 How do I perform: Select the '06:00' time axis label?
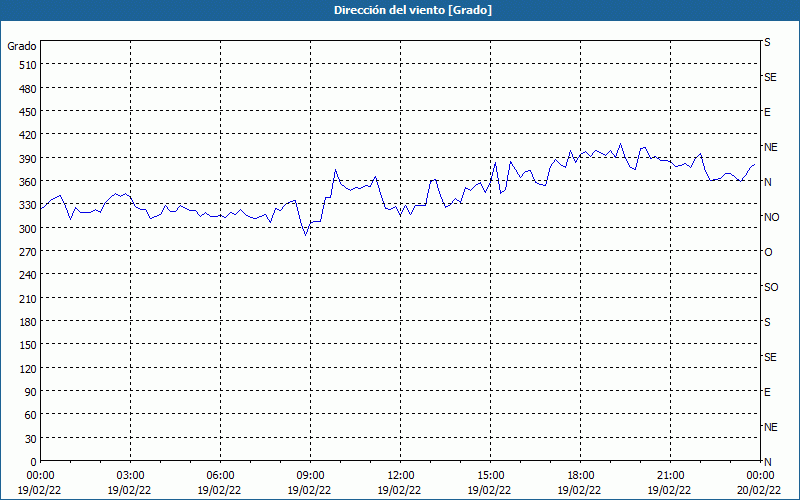220,476
